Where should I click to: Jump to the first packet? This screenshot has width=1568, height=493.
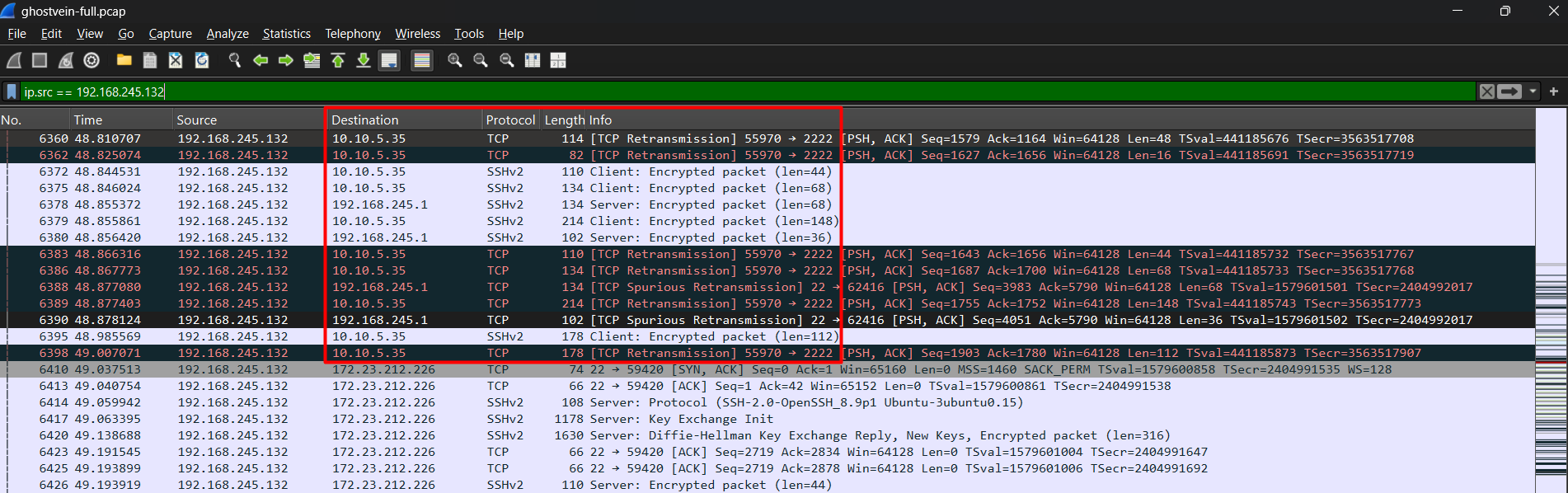pyautogui.click(x=338, y=60)
